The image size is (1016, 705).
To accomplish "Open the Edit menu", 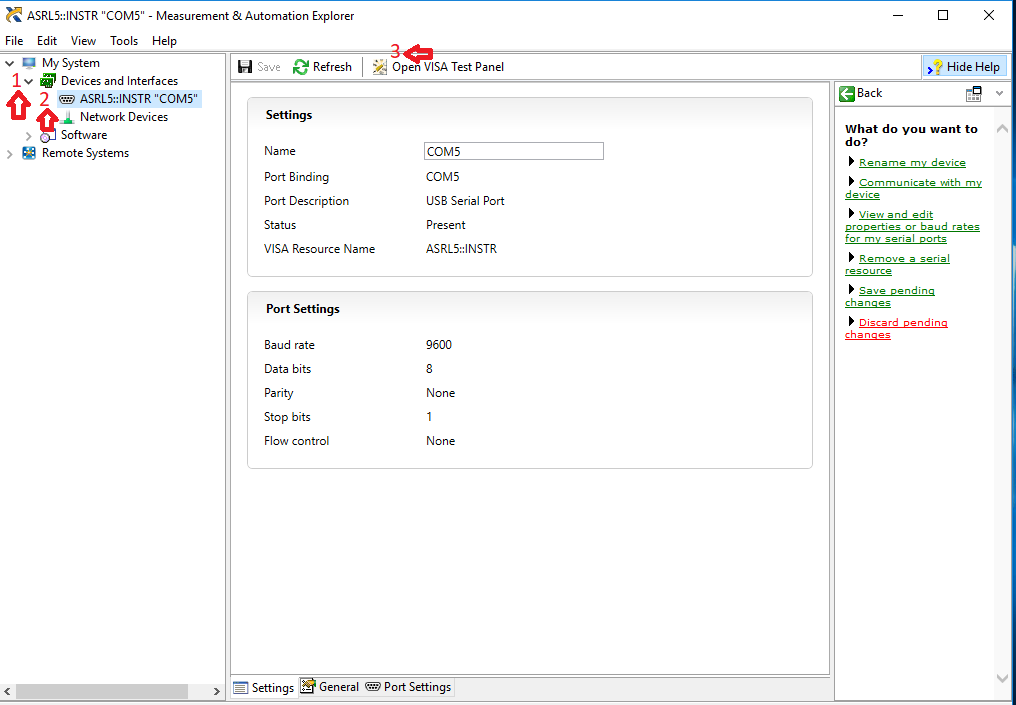I will tap(47, 41).
